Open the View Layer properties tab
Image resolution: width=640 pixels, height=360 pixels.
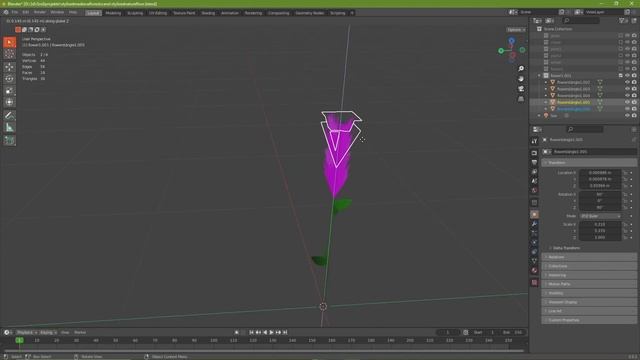[x=534, y=172]
